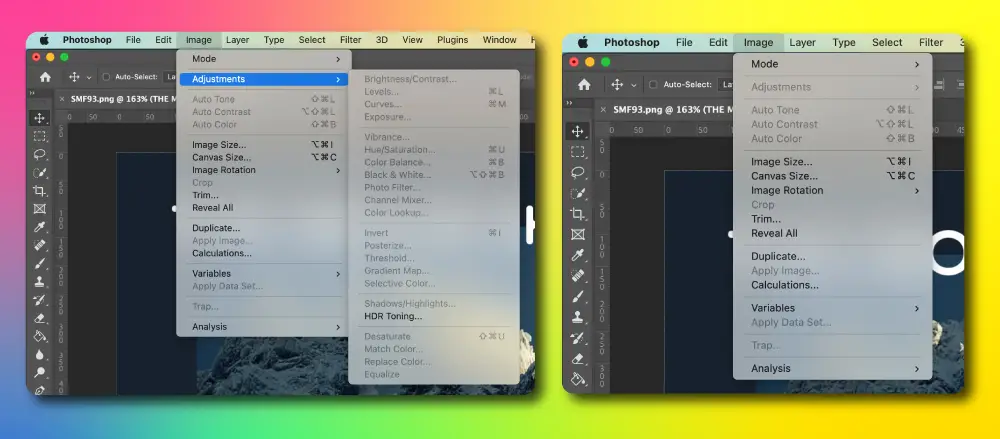Image resolution: width=1000 pixels, height=439 pixels.
Task: Expand the toolbox double-arrow in right window
Action: [570, 102]
